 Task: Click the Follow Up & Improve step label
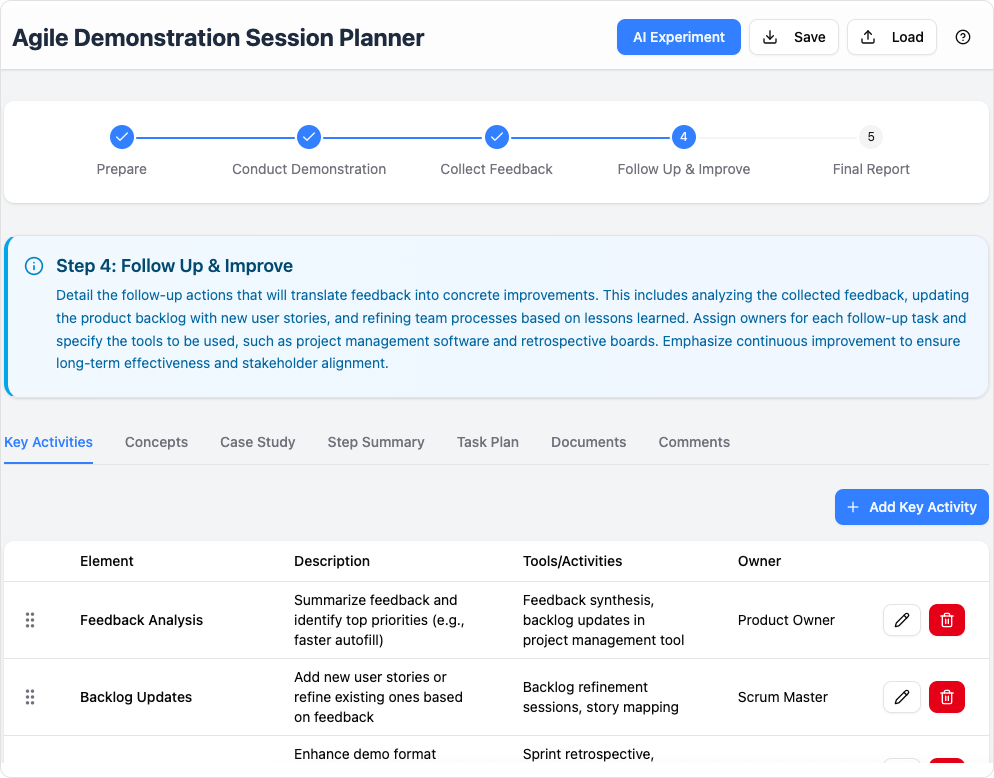(683, 169)
